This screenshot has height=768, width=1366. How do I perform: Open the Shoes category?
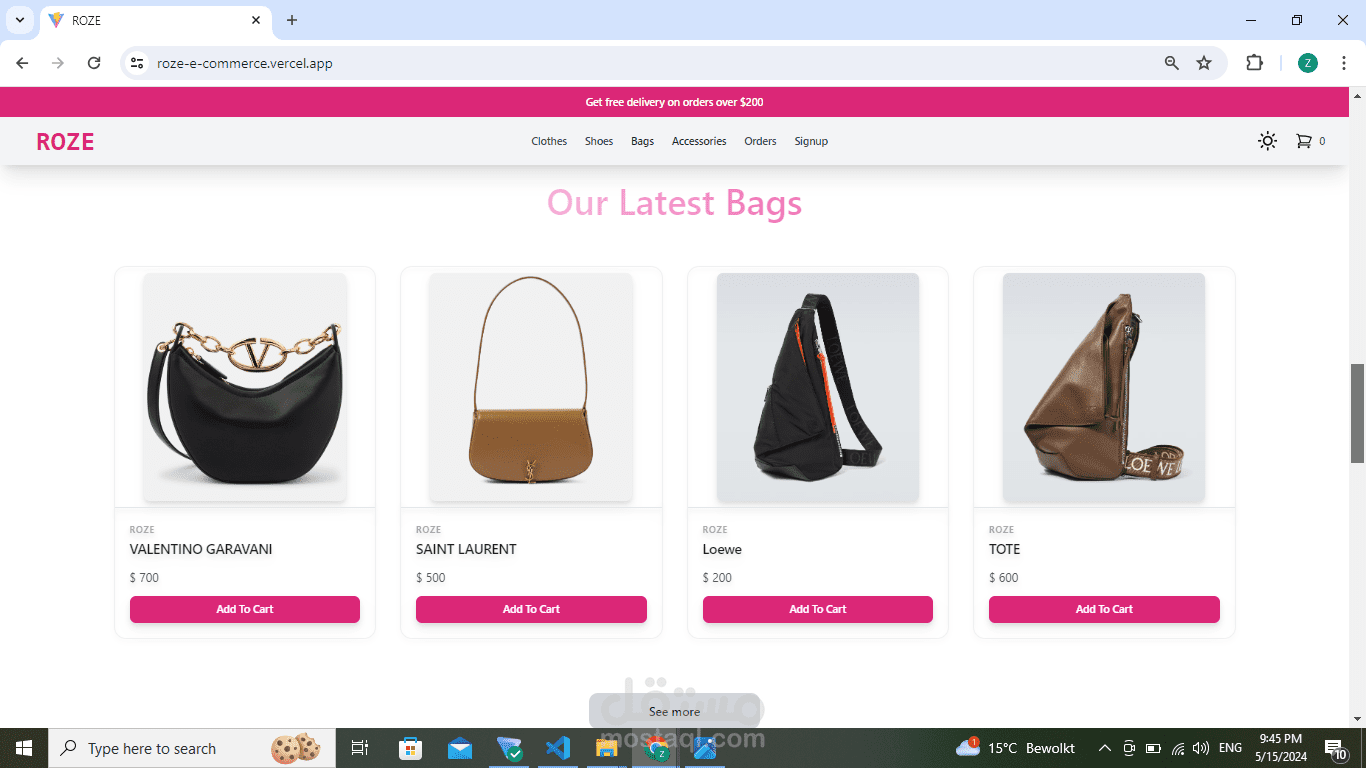pyautogui.click(x=599, y=141)
